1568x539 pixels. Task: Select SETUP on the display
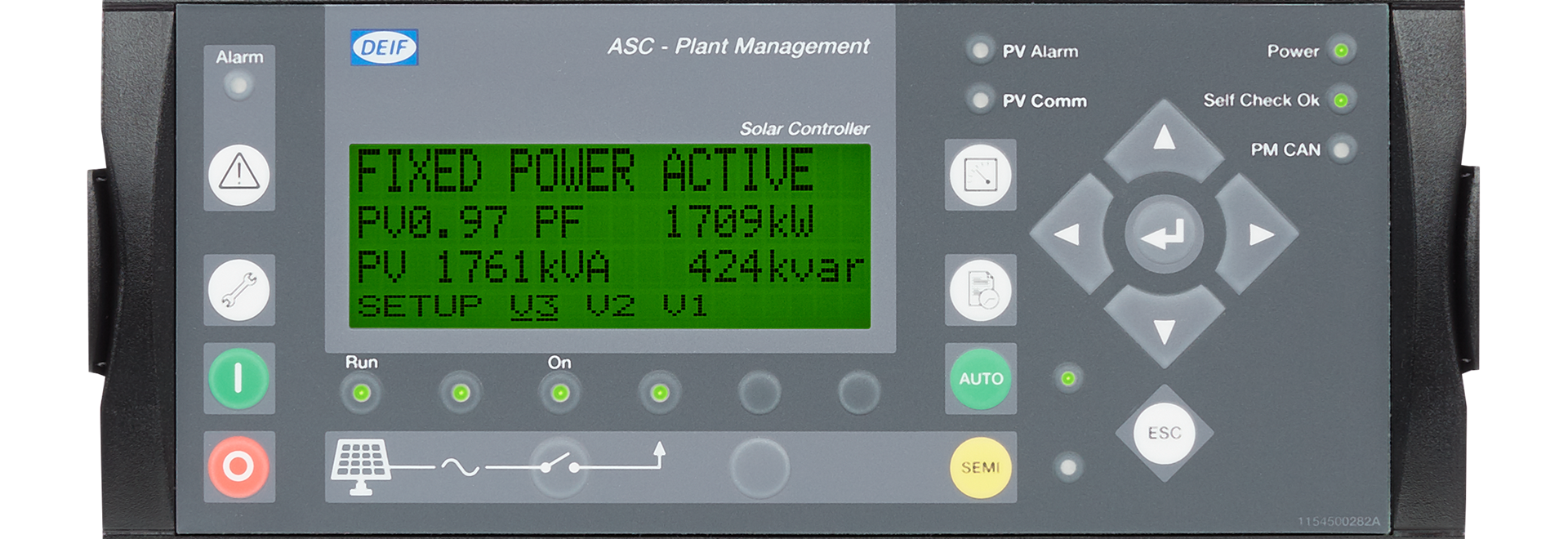pos(420,306)
